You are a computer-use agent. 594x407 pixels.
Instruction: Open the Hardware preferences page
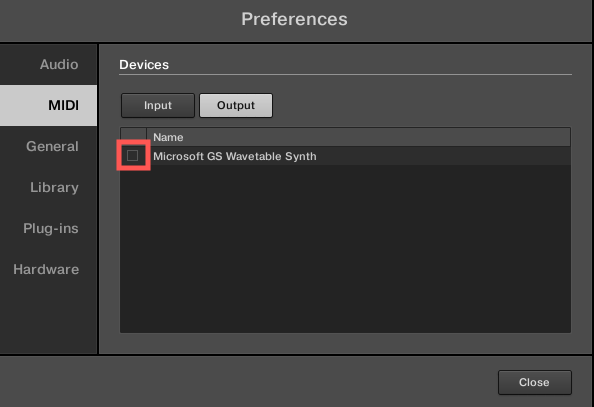tap(48, 269)
